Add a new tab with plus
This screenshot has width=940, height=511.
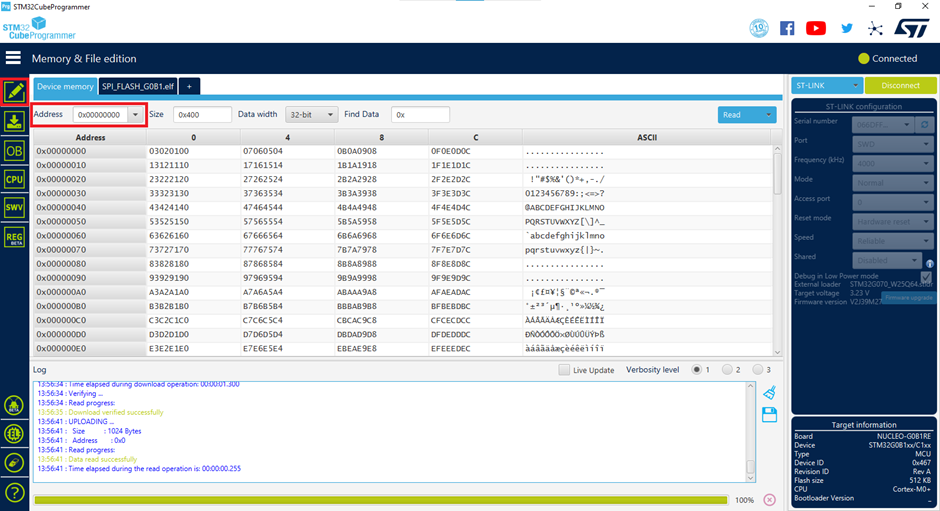[x=189, y=86]
